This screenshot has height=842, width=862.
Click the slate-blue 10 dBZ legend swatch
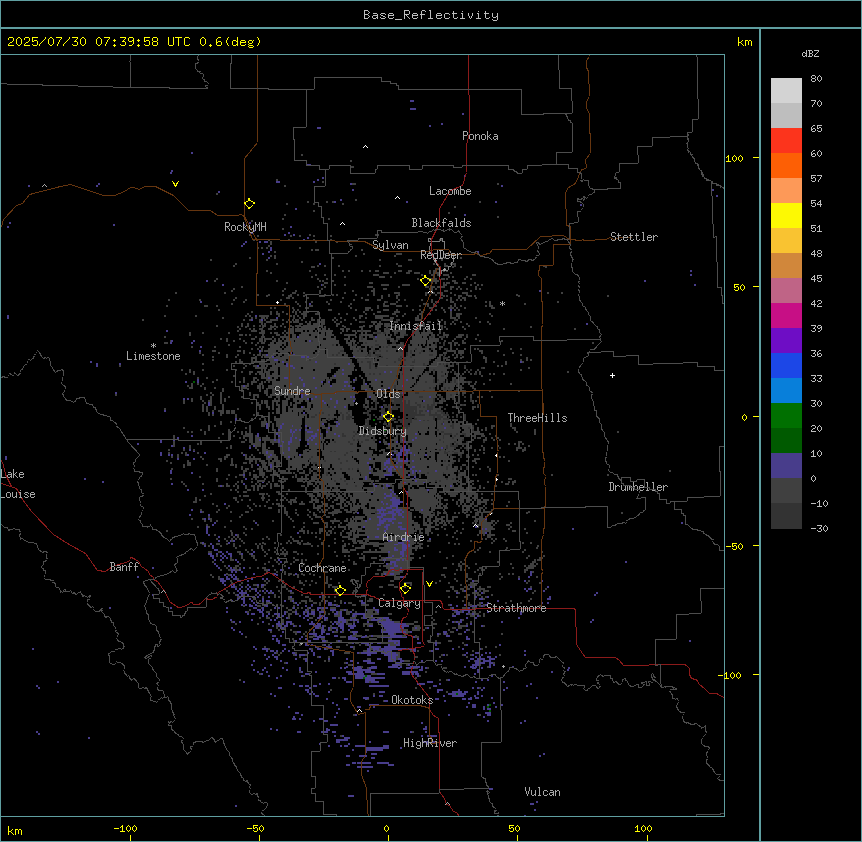click(x=786, y=466)
